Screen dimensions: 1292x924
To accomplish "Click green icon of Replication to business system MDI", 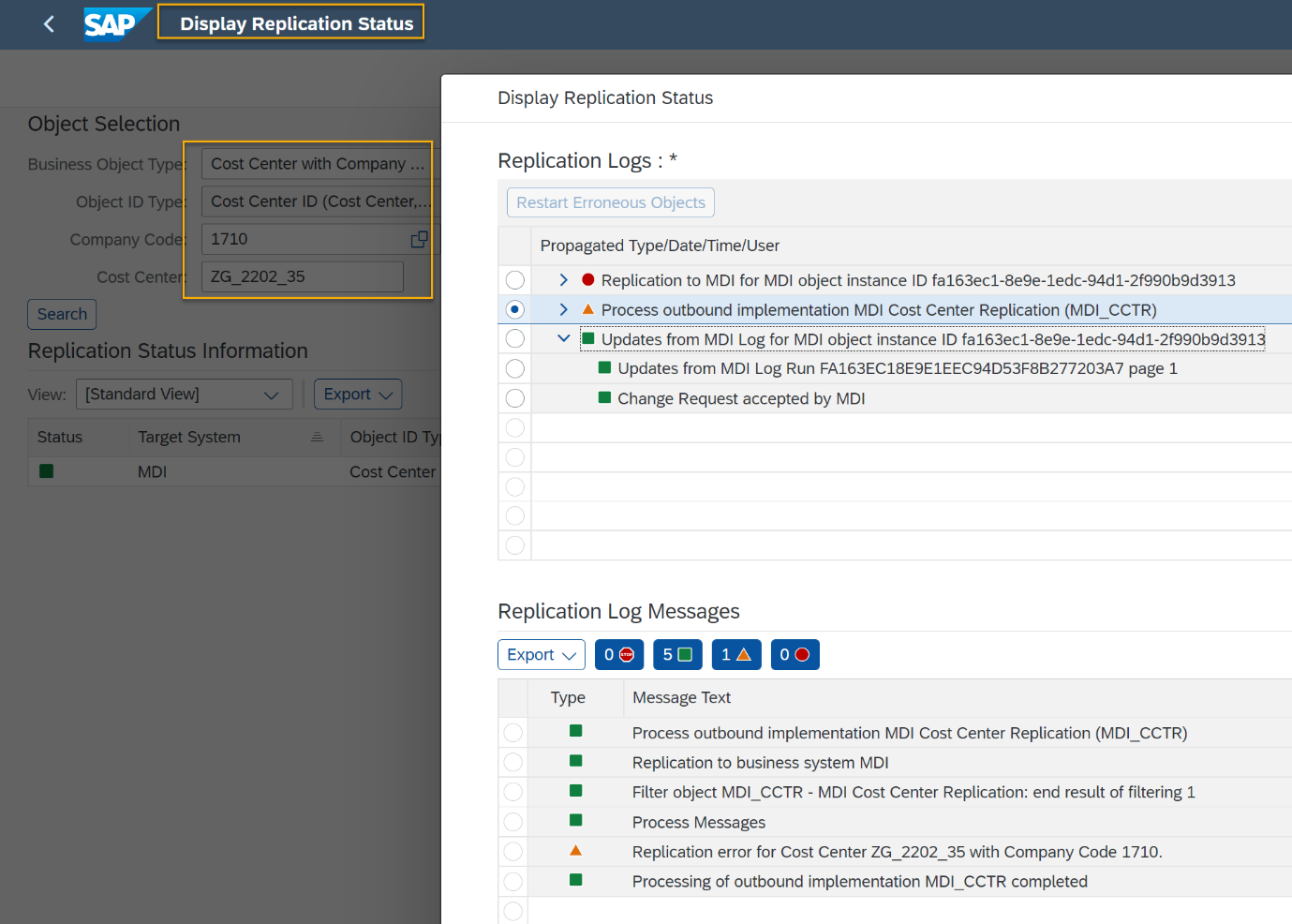I will pyautogui.click(x=576, y=761).
